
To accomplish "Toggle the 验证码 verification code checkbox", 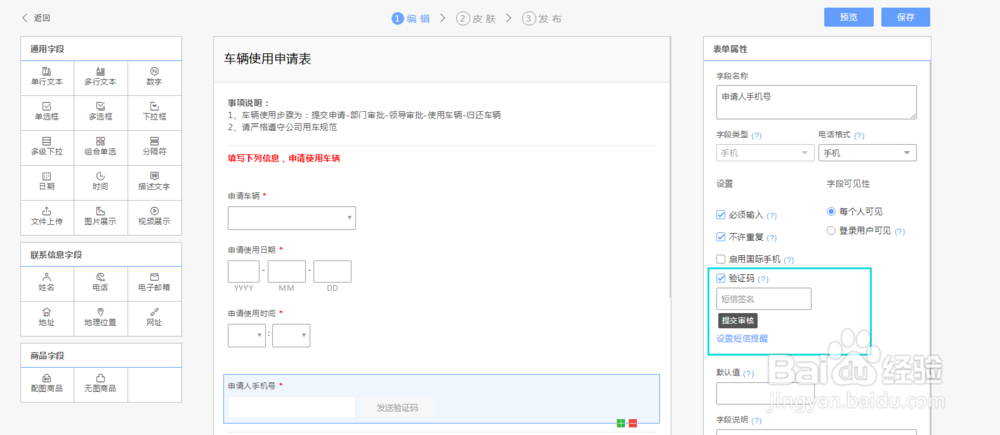I will (721, 279).
